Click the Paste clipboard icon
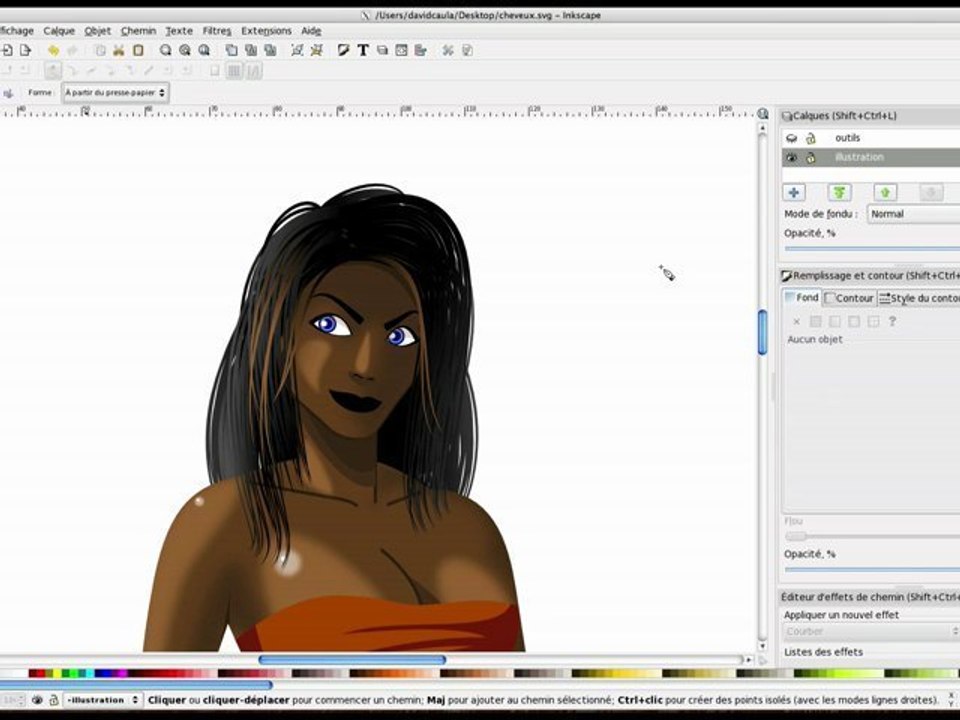Viewport: 960px width, 720px height. coord(138,50)
